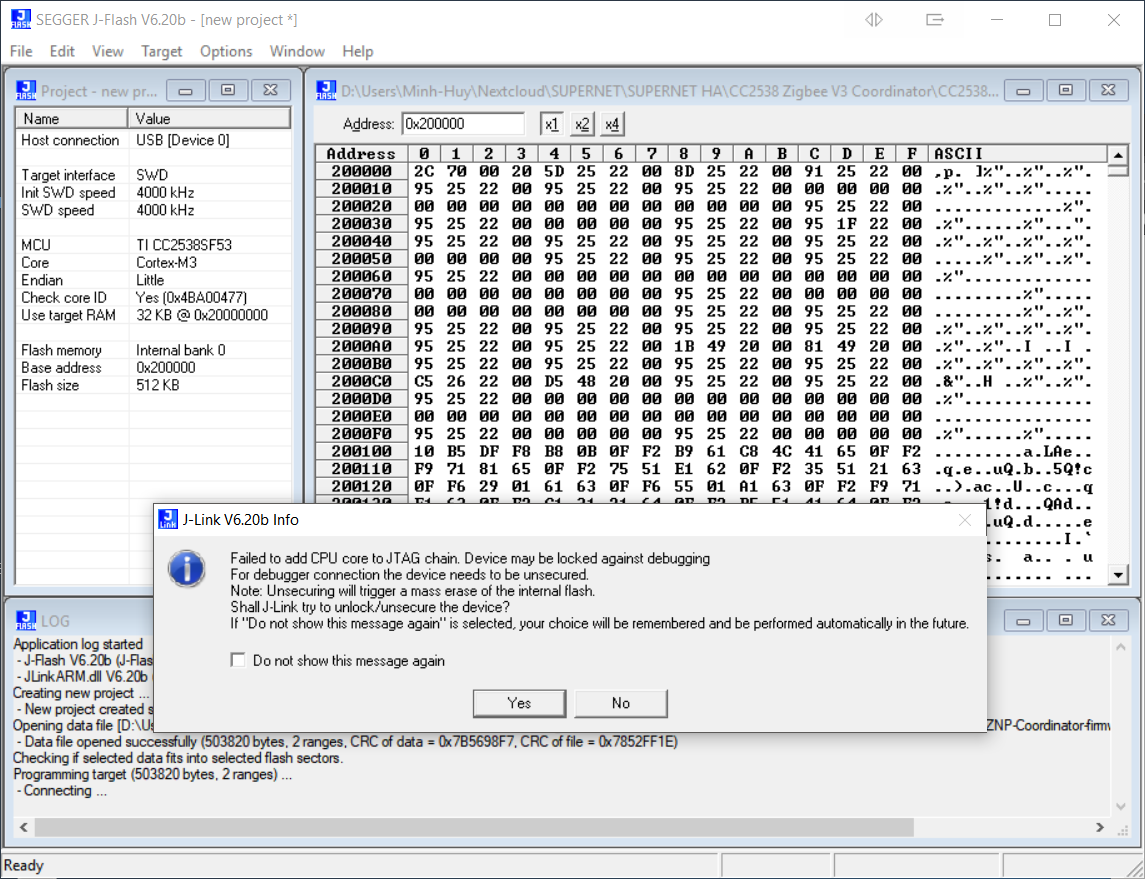Select the Flash memory Internal bank 0 row
The image size is (1145, 879).
(x=153, y=350)
